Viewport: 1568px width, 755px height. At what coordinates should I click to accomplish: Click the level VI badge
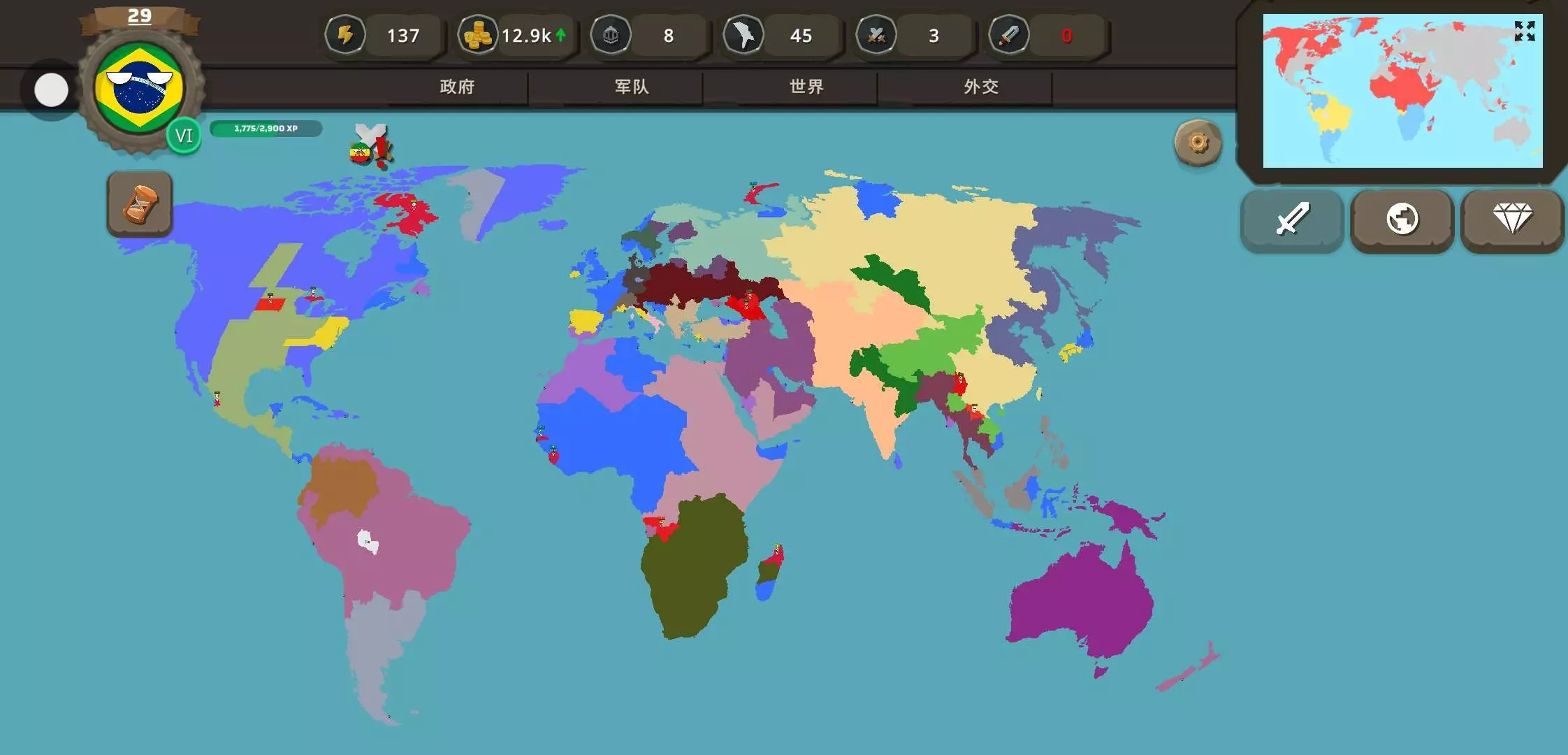(184, 136)
